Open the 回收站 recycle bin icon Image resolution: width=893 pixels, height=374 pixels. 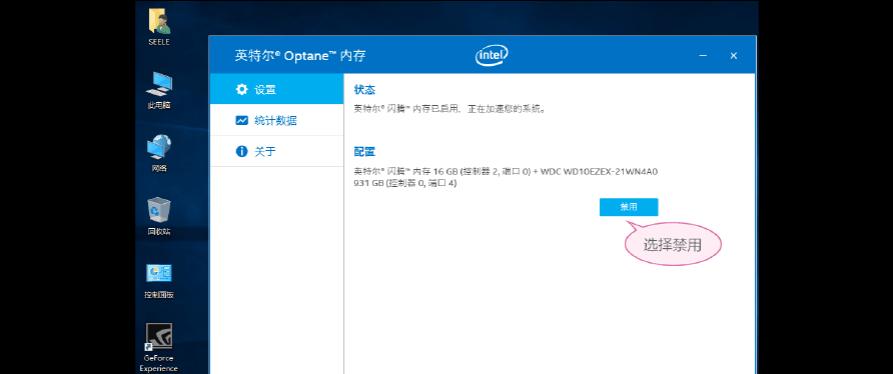[159, 216]
